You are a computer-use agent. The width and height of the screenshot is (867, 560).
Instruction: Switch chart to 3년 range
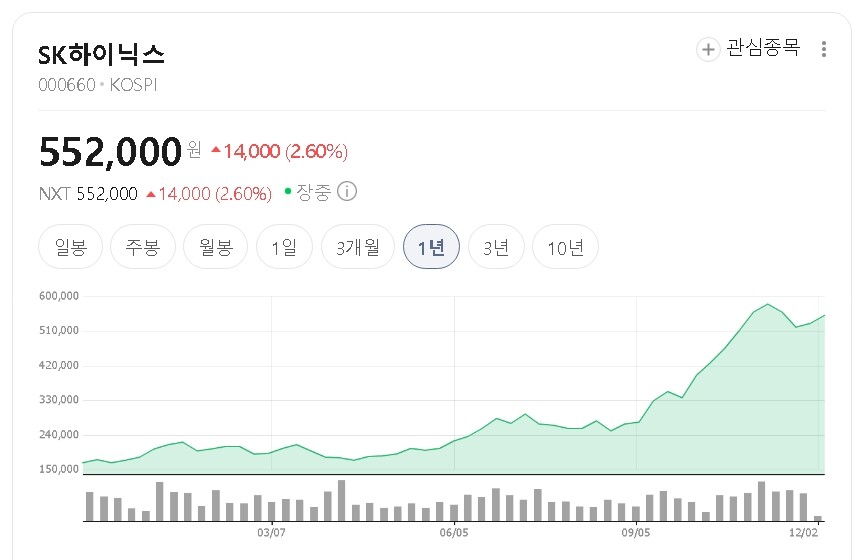(496, 247)
